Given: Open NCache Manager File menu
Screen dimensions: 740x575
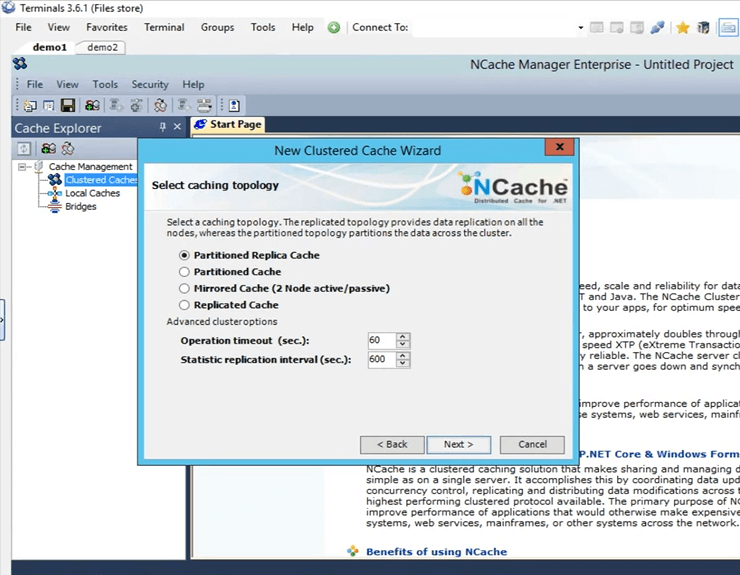Looking at the screenshot, I should 34,85.
